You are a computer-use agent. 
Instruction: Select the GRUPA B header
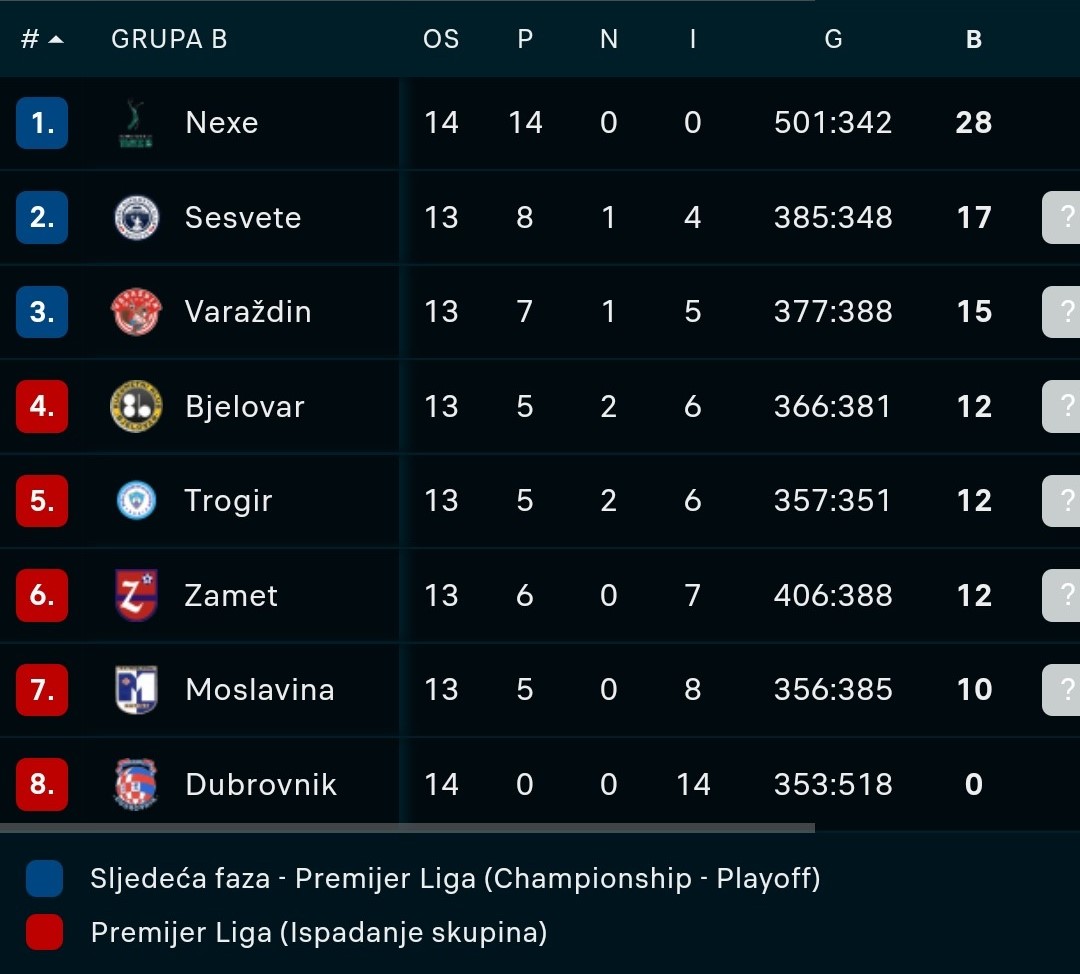pyautogui.click(x=169, y=40)
